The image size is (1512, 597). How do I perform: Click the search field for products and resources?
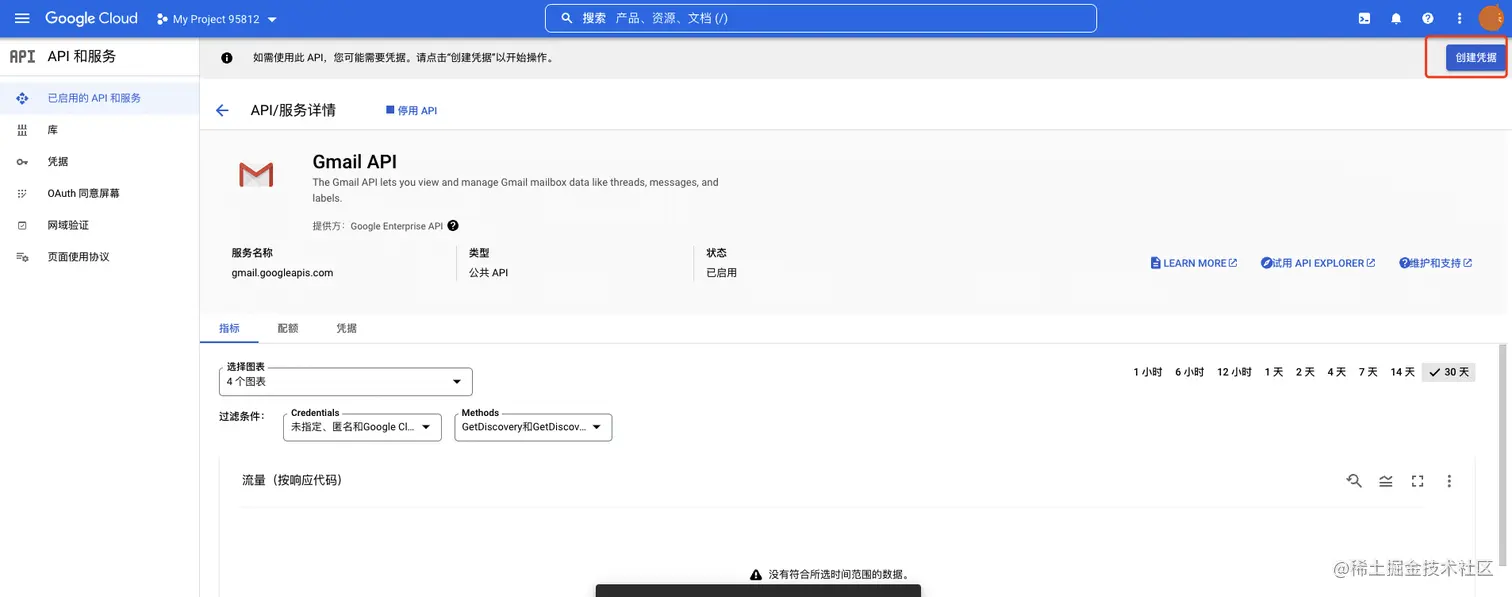[x=820, y=18]
